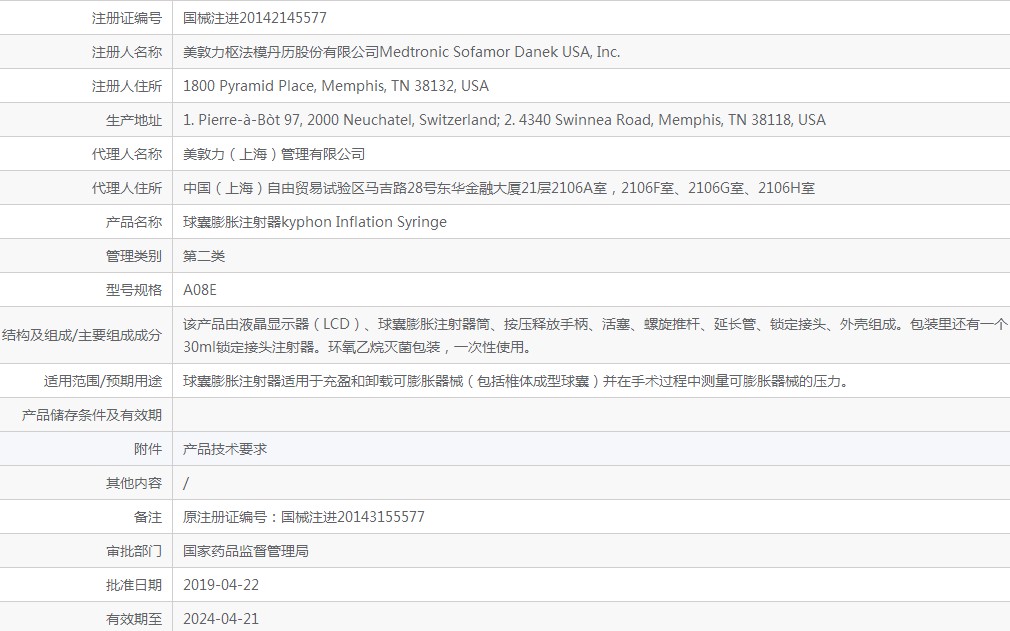Click the 附件 label
Viewport: 1010px width, 631px height.
point(148,449)
